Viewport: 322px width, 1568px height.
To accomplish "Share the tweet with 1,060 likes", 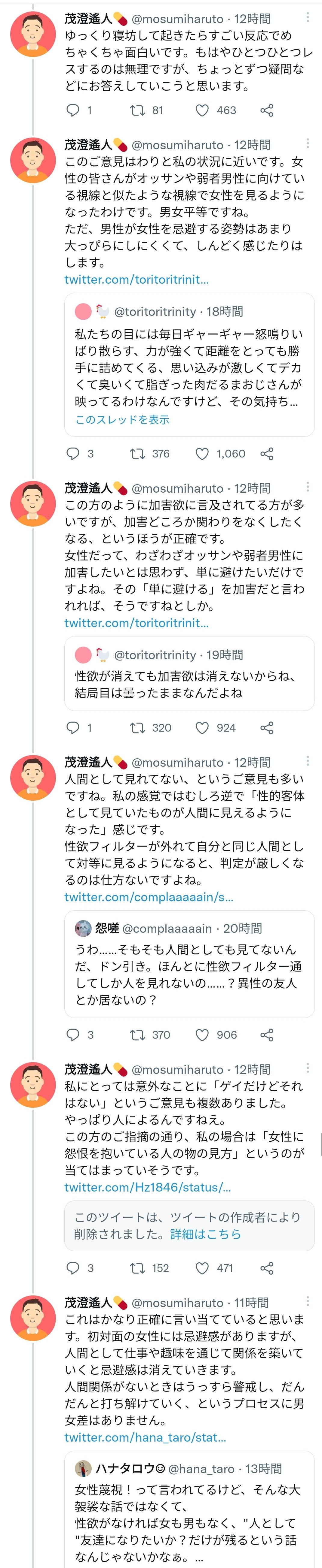I will pyautogui.click(x=266, y=454).
